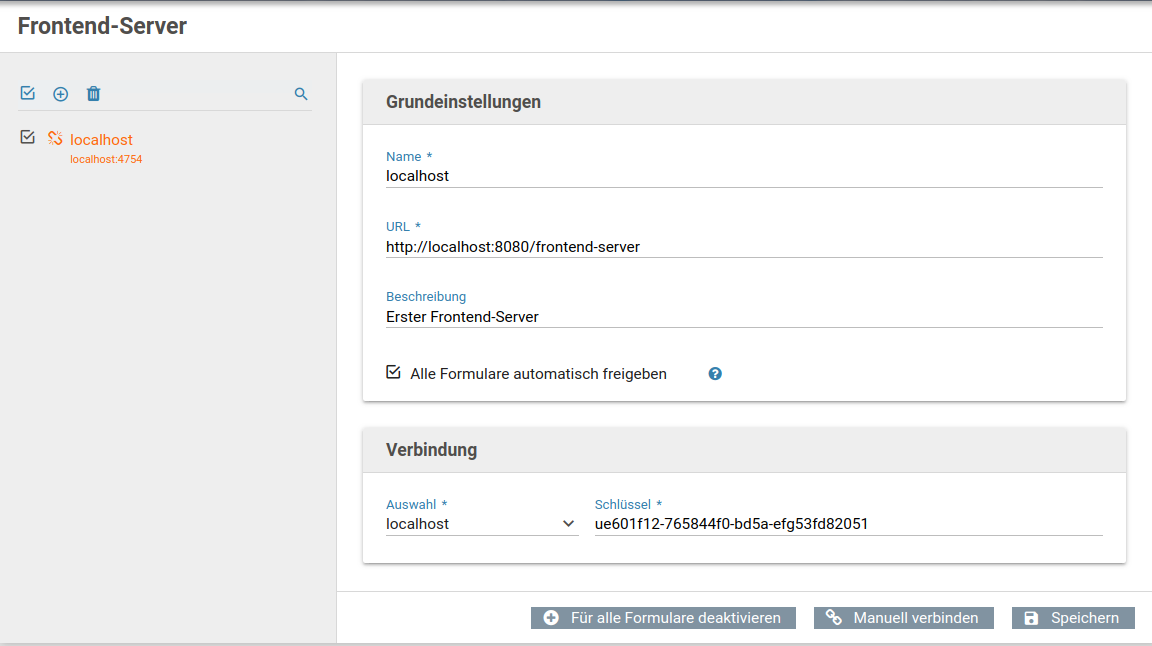Viewport: 1152px width, 646px height.
Task: Click the Schlüssel key input field
Action: click(847, 524)
